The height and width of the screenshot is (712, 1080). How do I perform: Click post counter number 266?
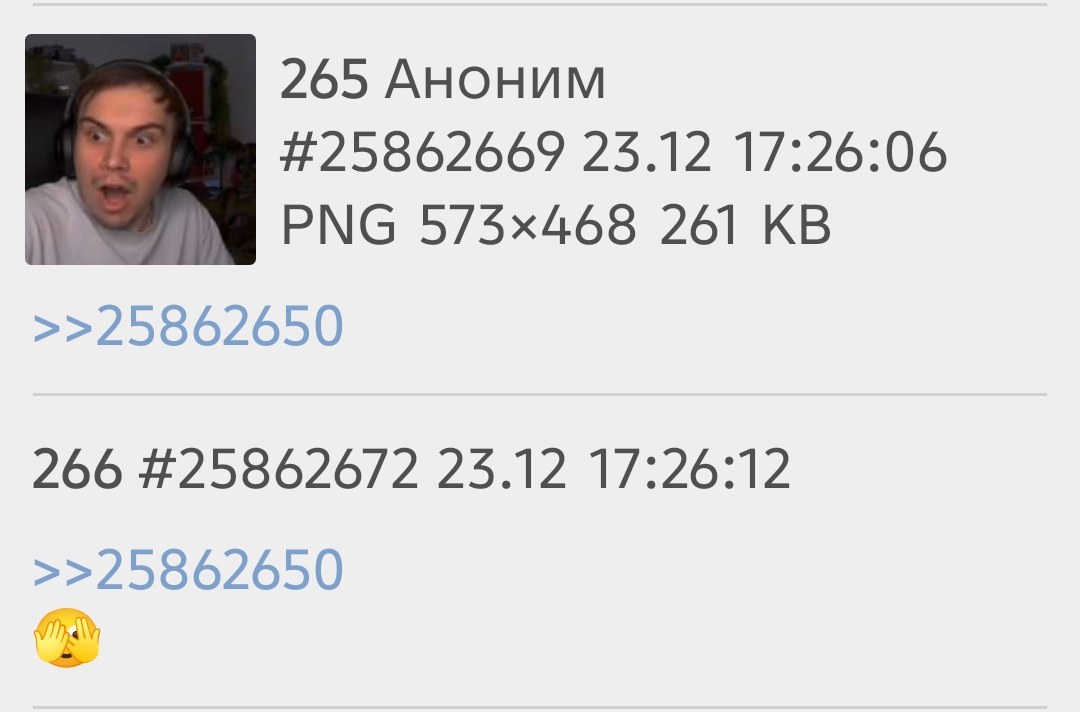[x=77, y=469]
